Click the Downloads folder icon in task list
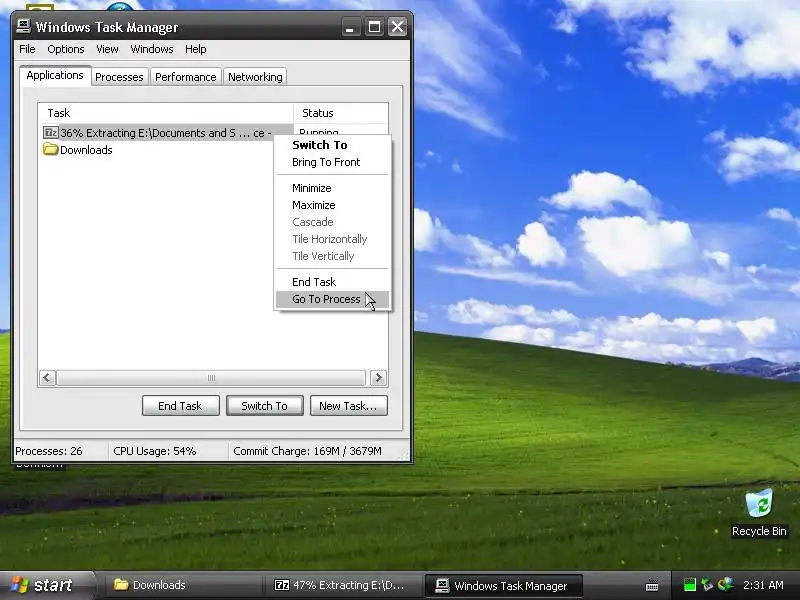This screenshot has height=600, width=800. 51,149
